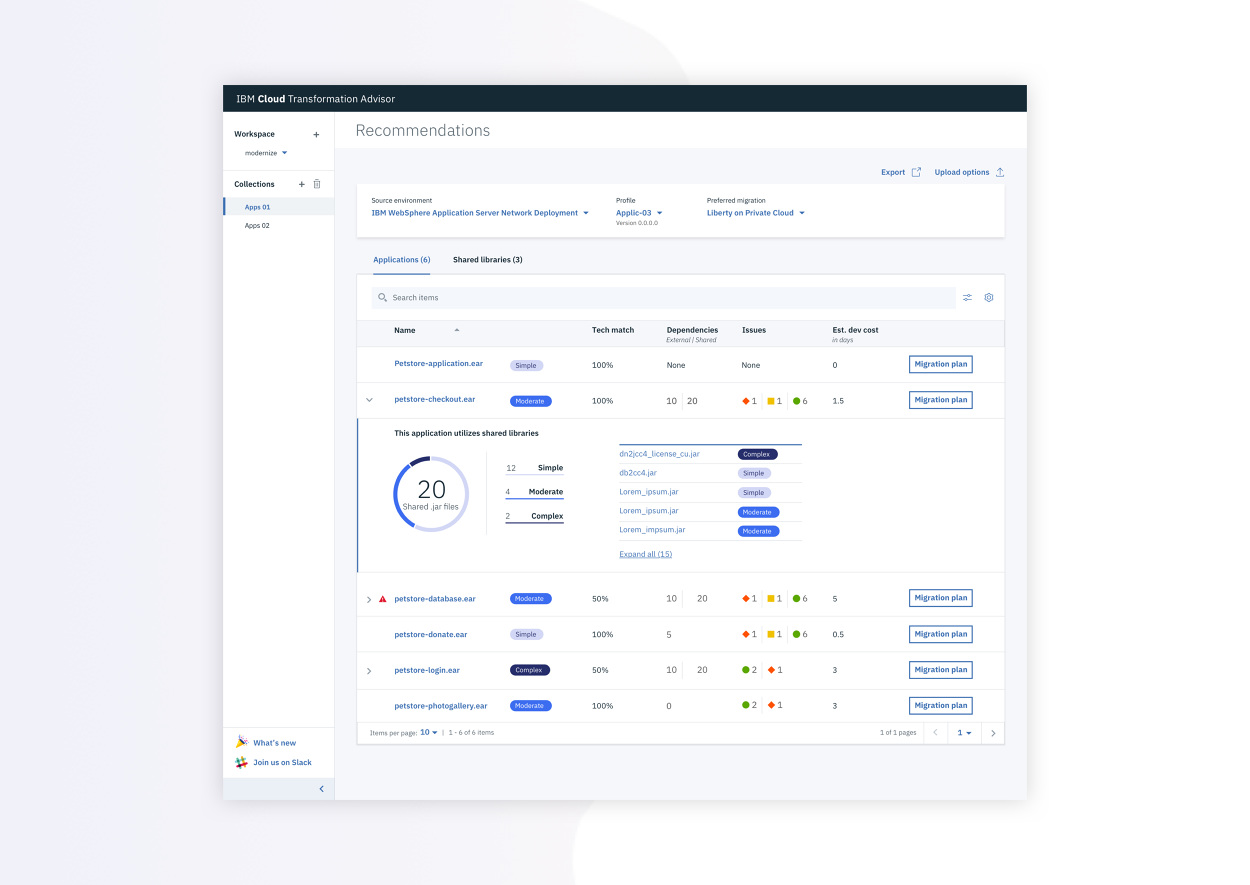Open petstore-photogallery.ear link
Image resolution: width=1250 pixels, height=885 pixels.
[x=441, y=706]
